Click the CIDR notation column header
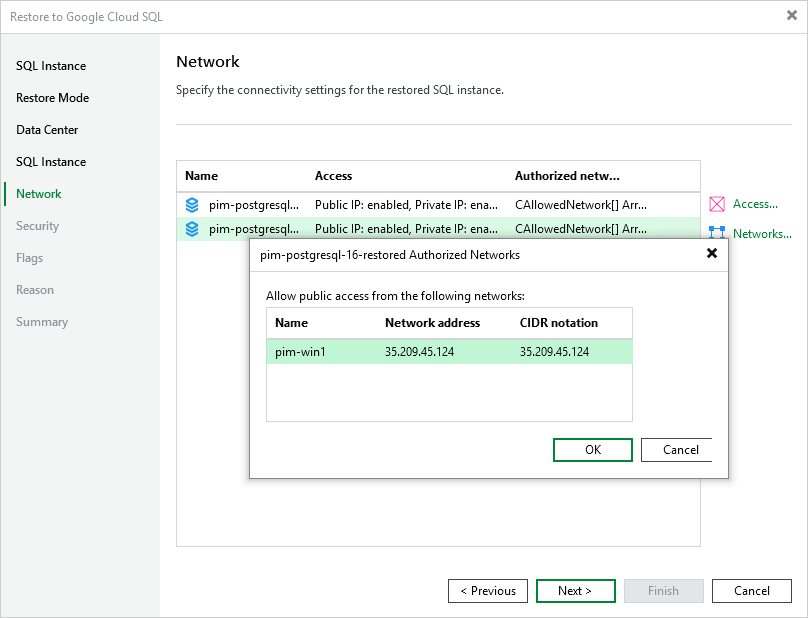 point(559,323)
